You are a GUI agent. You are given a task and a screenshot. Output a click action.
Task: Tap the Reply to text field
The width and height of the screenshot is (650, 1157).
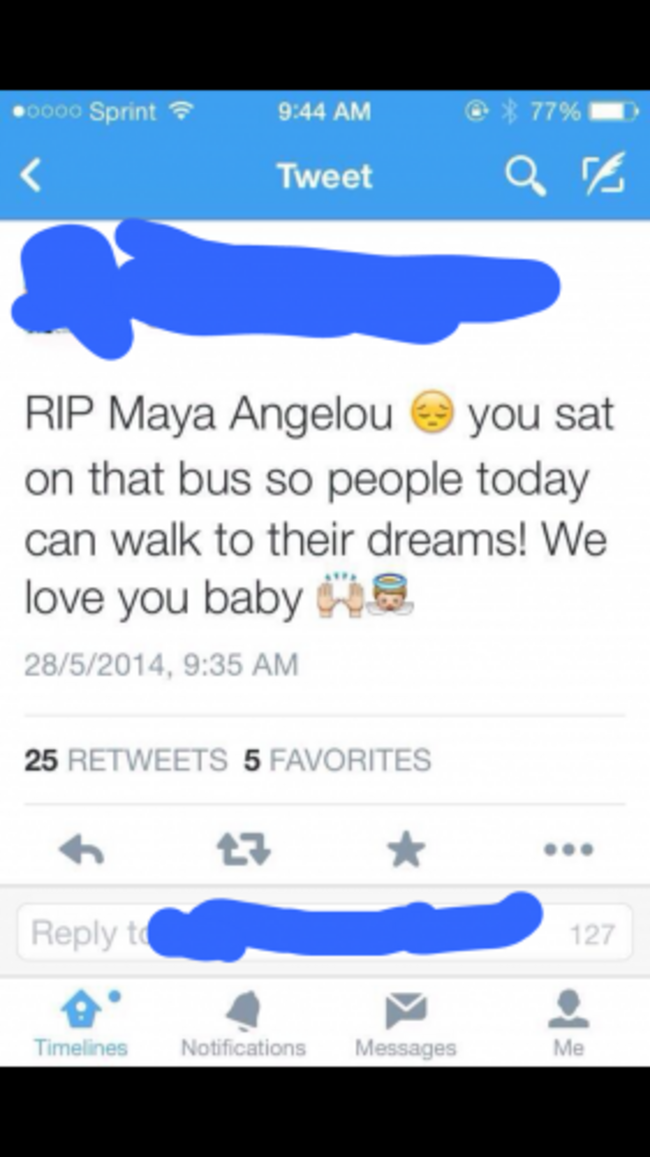[325, 933]
